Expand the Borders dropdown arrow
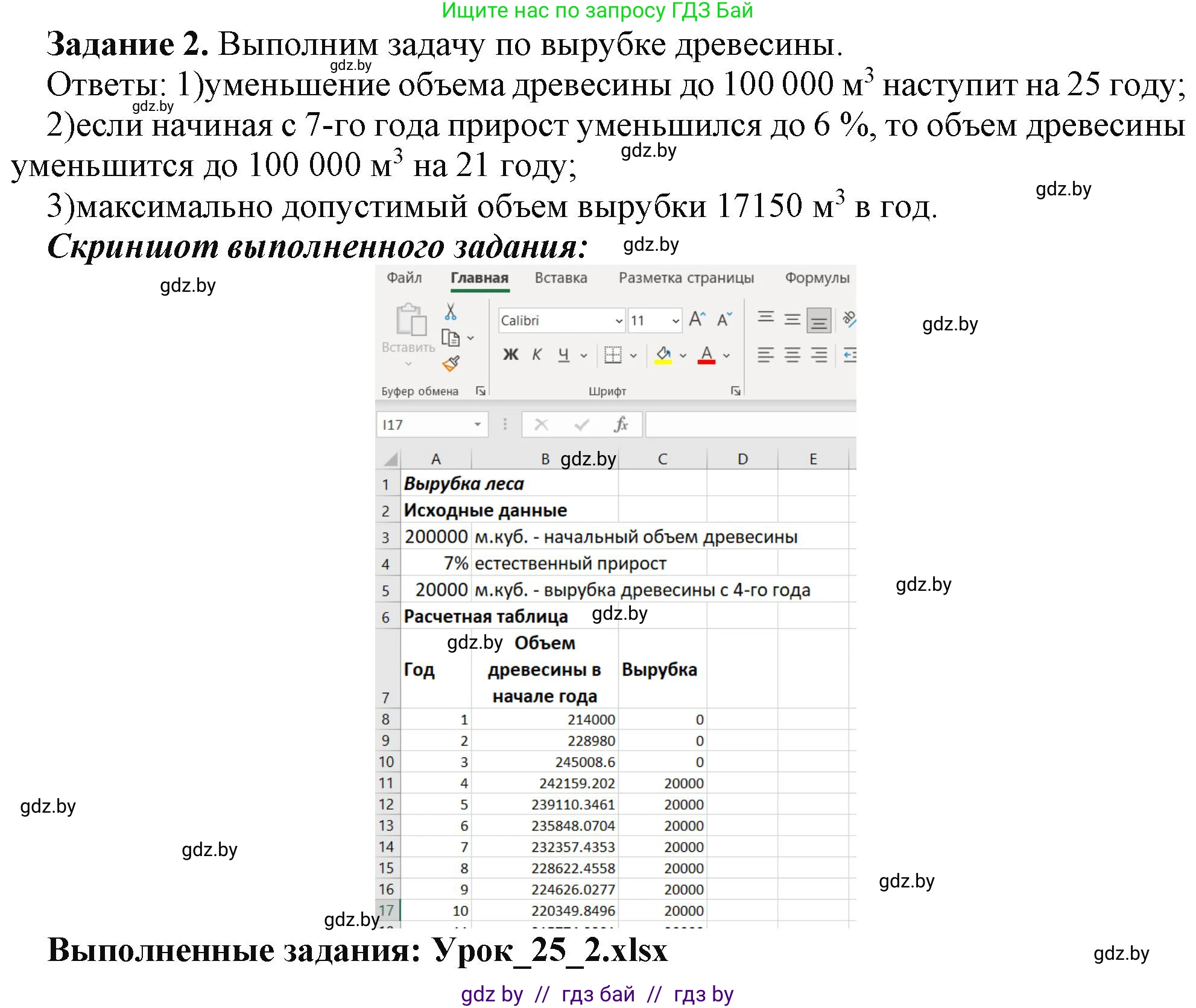 (x=633, y=355)
